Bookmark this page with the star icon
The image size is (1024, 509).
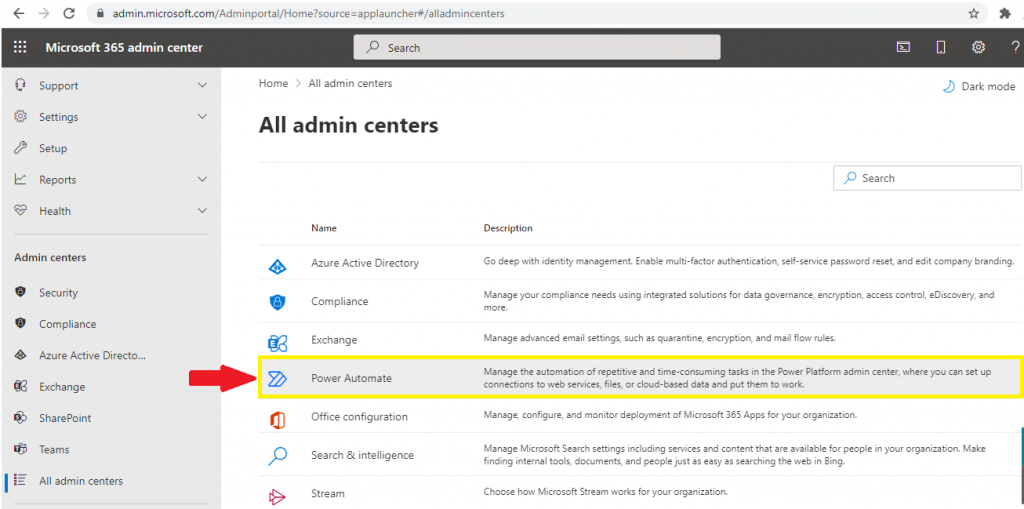point(974,13)
